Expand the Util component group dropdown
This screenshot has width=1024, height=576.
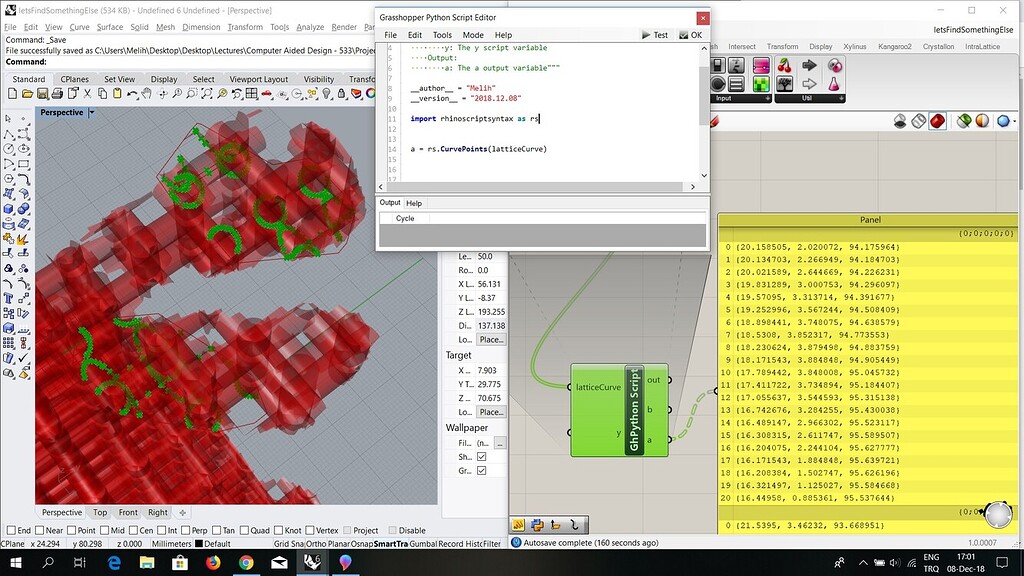tap(841, 98)
